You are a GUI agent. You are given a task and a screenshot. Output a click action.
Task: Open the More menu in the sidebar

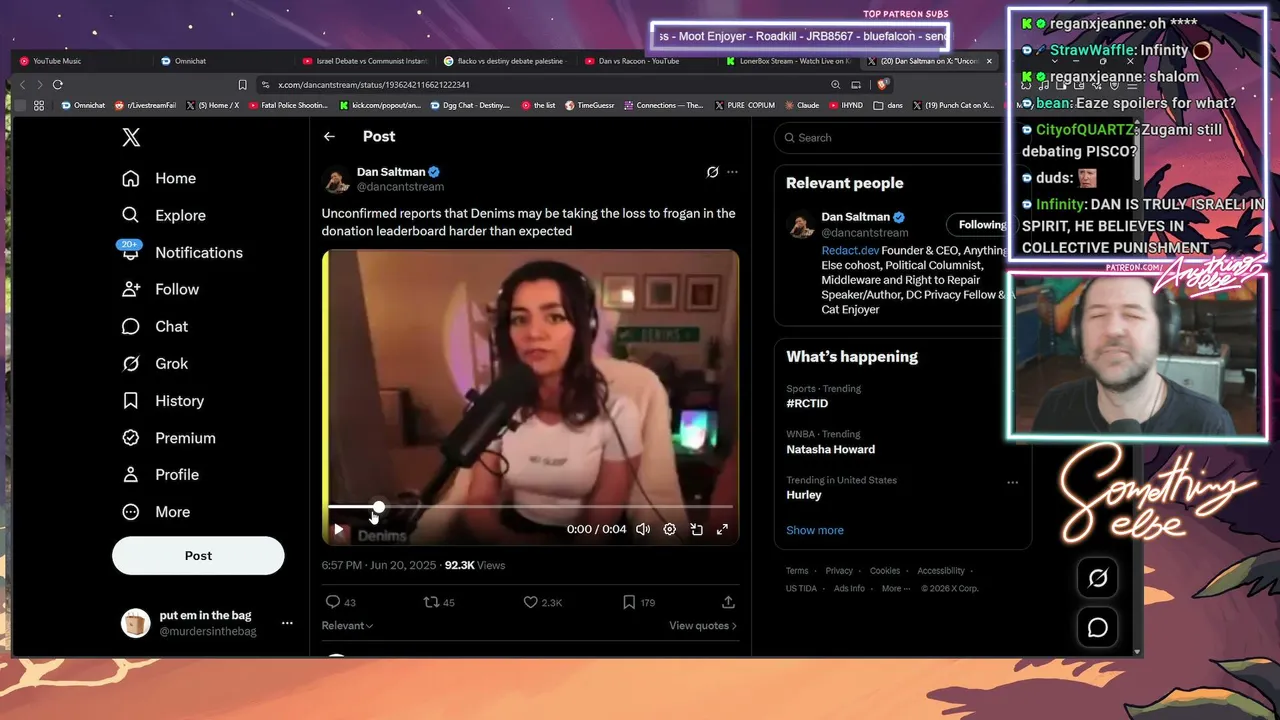[x=155, y=511]
